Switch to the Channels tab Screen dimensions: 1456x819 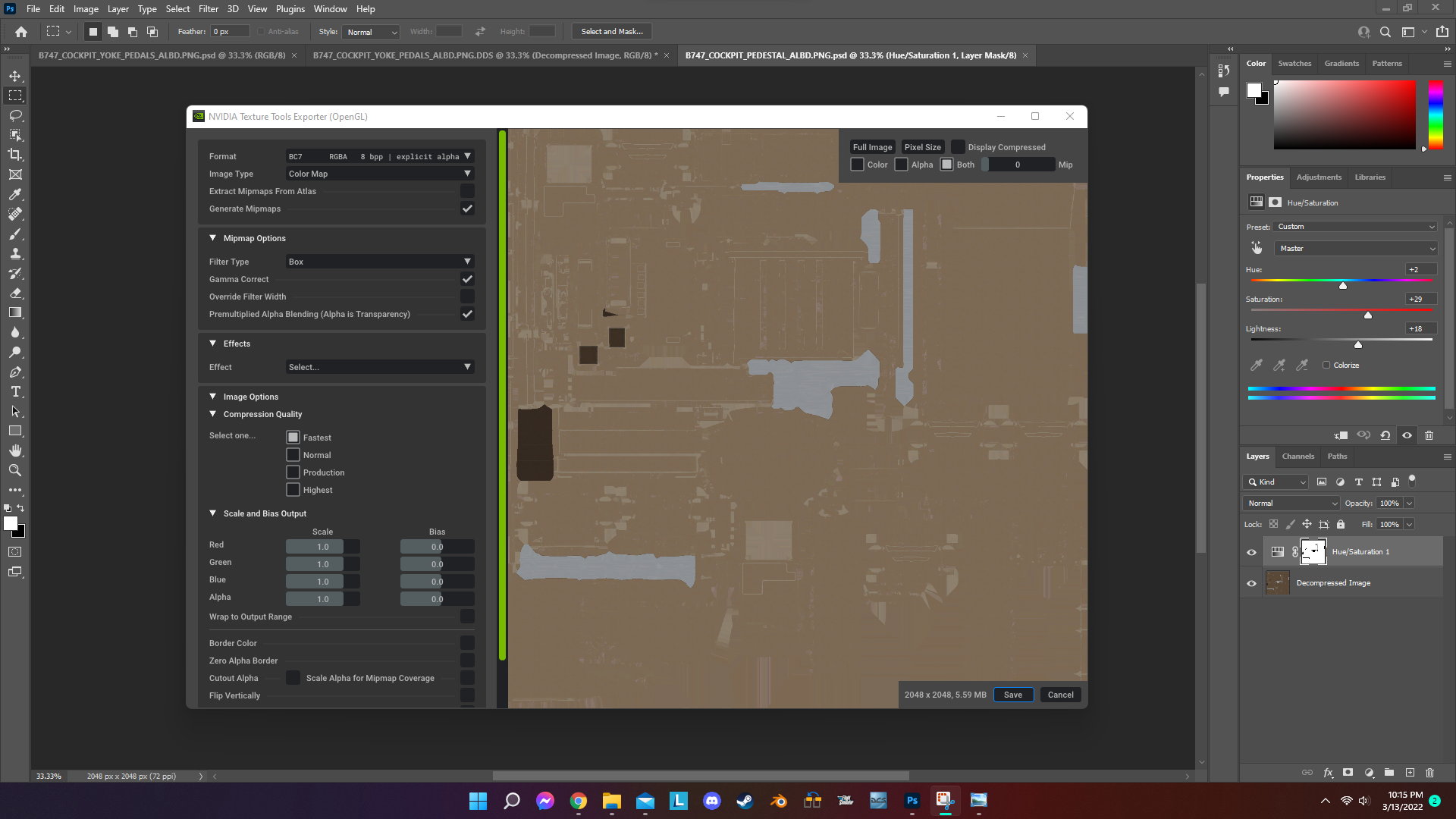1298,457
